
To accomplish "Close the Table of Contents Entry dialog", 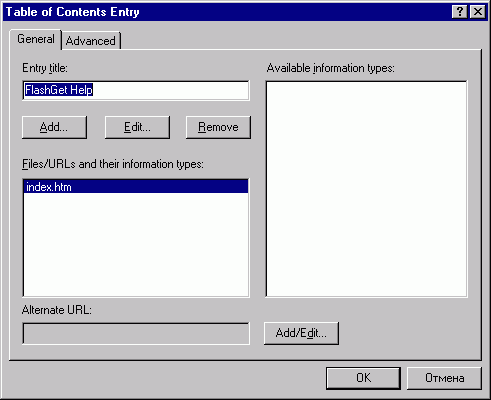I will tap(478, 12).
